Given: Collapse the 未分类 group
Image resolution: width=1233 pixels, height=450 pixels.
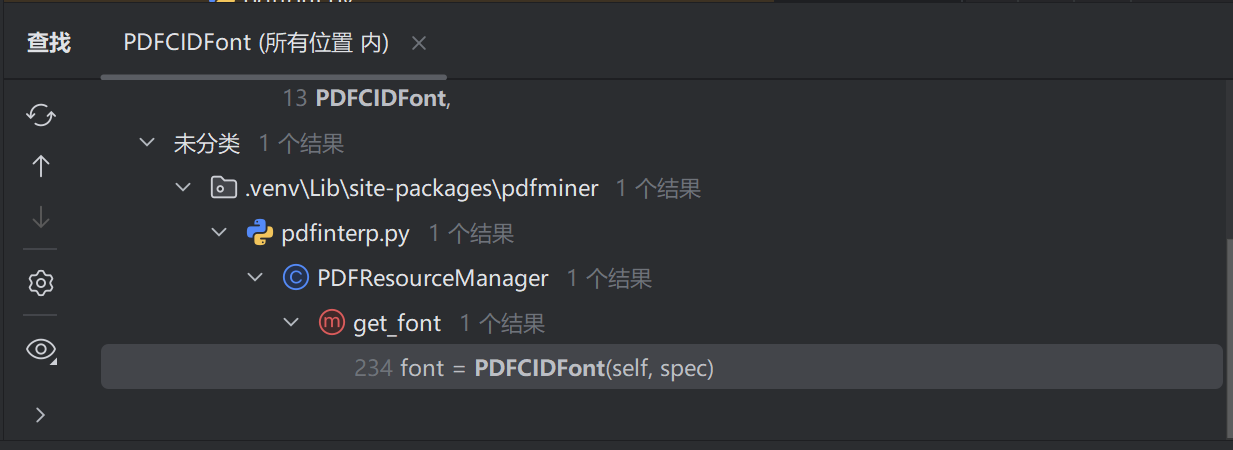Looking at the screenshot, I should (x=148, y=143).
